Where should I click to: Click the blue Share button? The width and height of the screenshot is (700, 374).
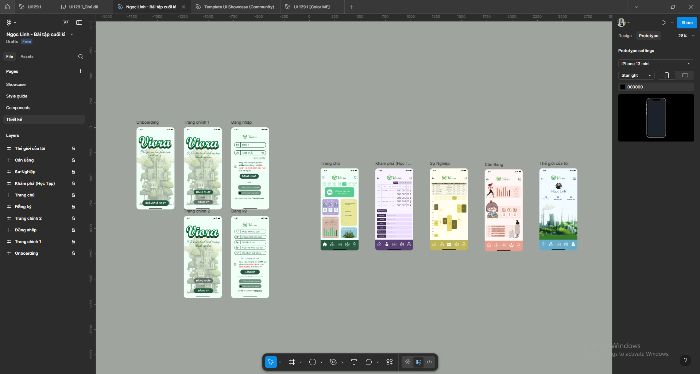point(687,22)
